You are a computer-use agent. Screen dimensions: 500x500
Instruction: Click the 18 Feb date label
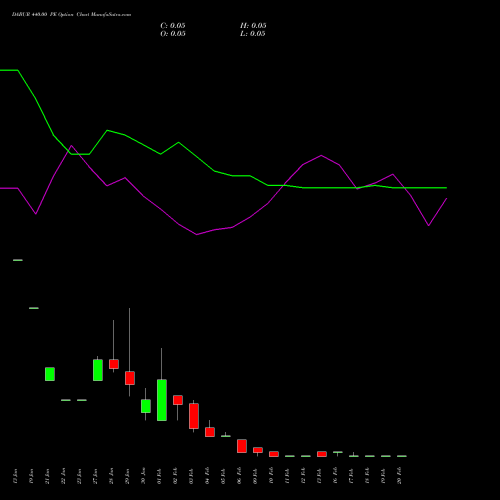(x=368, y=476)
